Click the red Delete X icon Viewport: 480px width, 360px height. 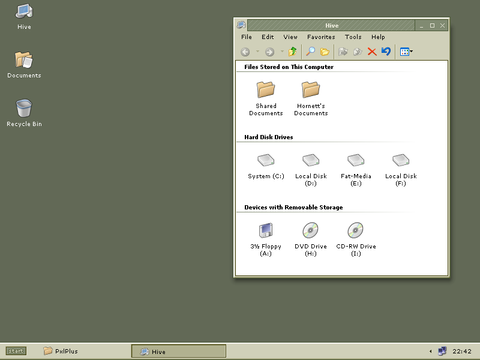pos(372,52)
